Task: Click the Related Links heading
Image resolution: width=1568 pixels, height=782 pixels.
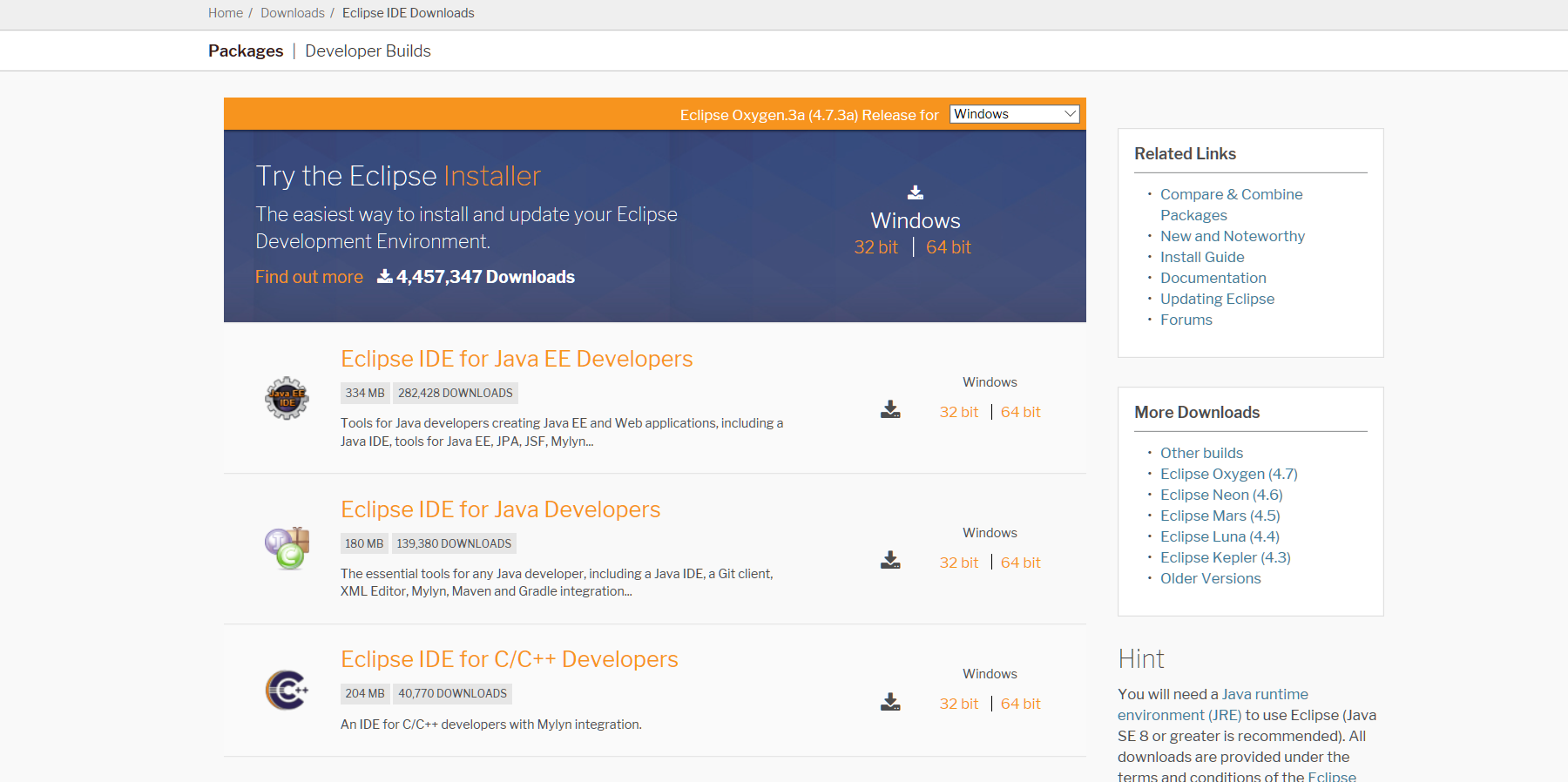Action: 1185,153
